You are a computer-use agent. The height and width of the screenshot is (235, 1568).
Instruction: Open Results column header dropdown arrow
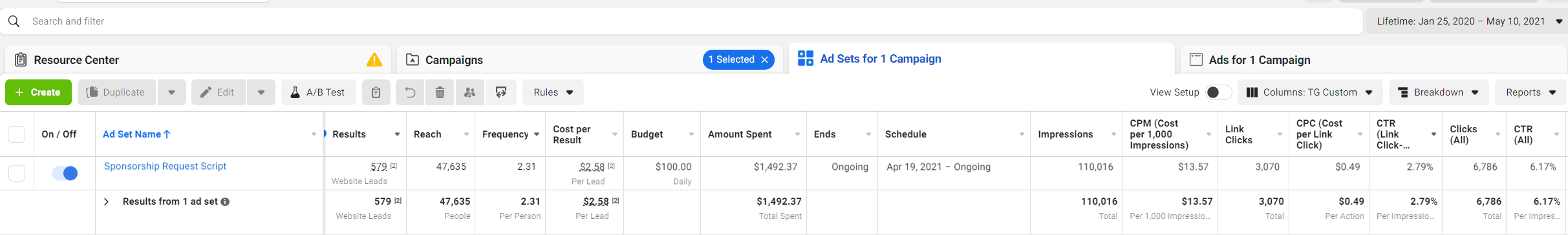pos(397,134)
